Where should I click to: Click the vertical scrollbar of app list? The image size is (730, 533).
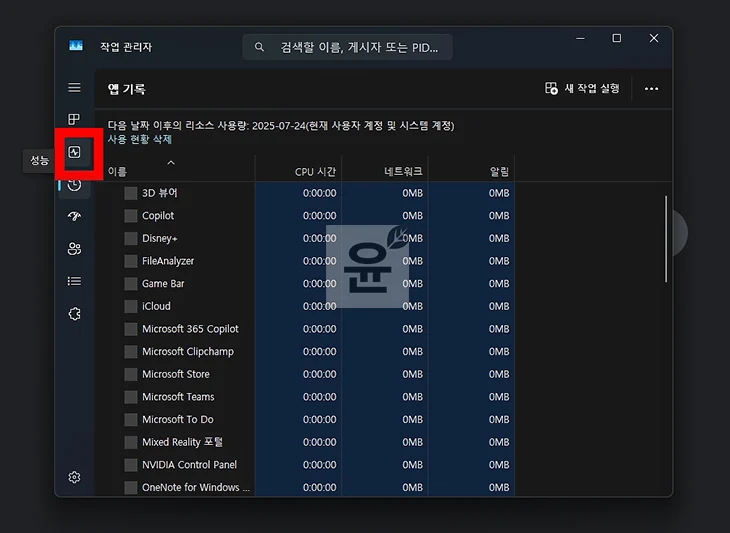click(665, 240)
